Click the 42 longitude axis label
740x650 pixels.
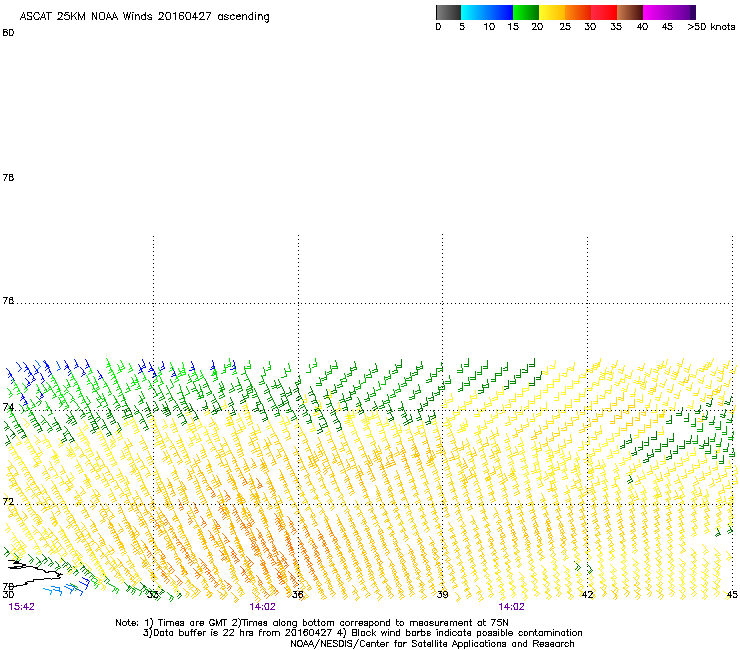[587, 595]
